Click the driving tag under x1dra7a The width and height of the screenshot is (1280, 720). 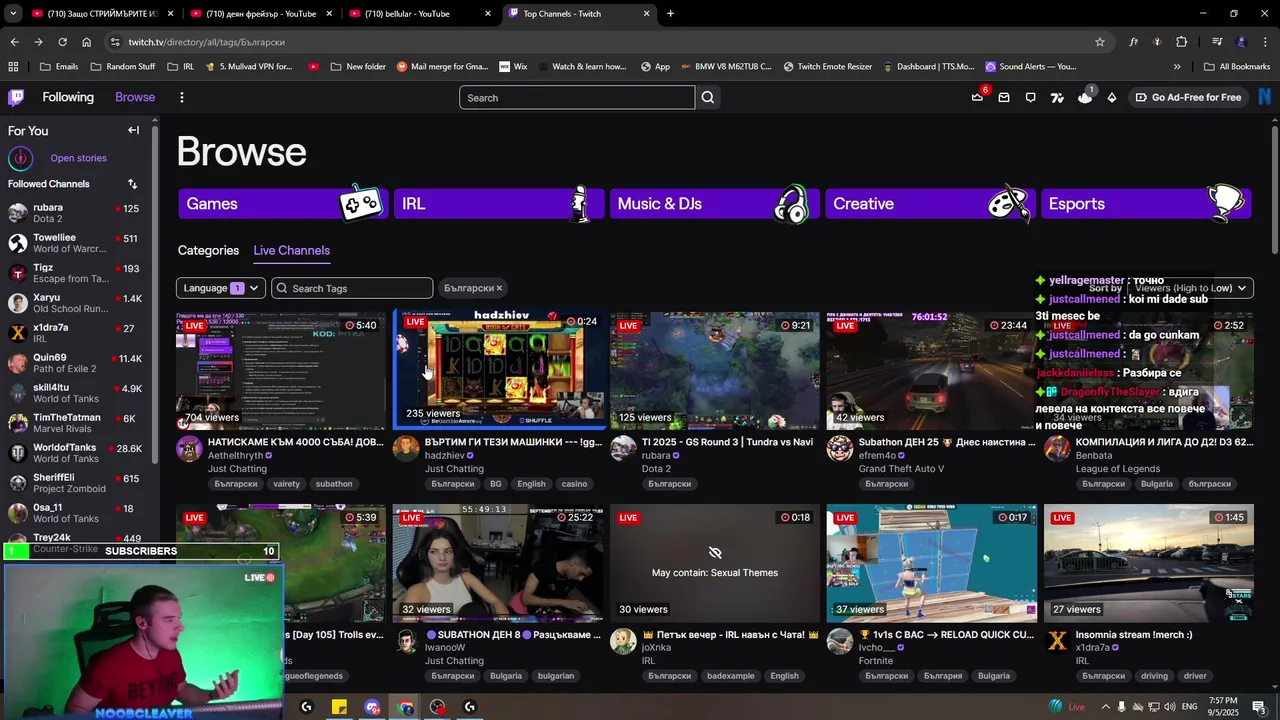click(1154, 676)
